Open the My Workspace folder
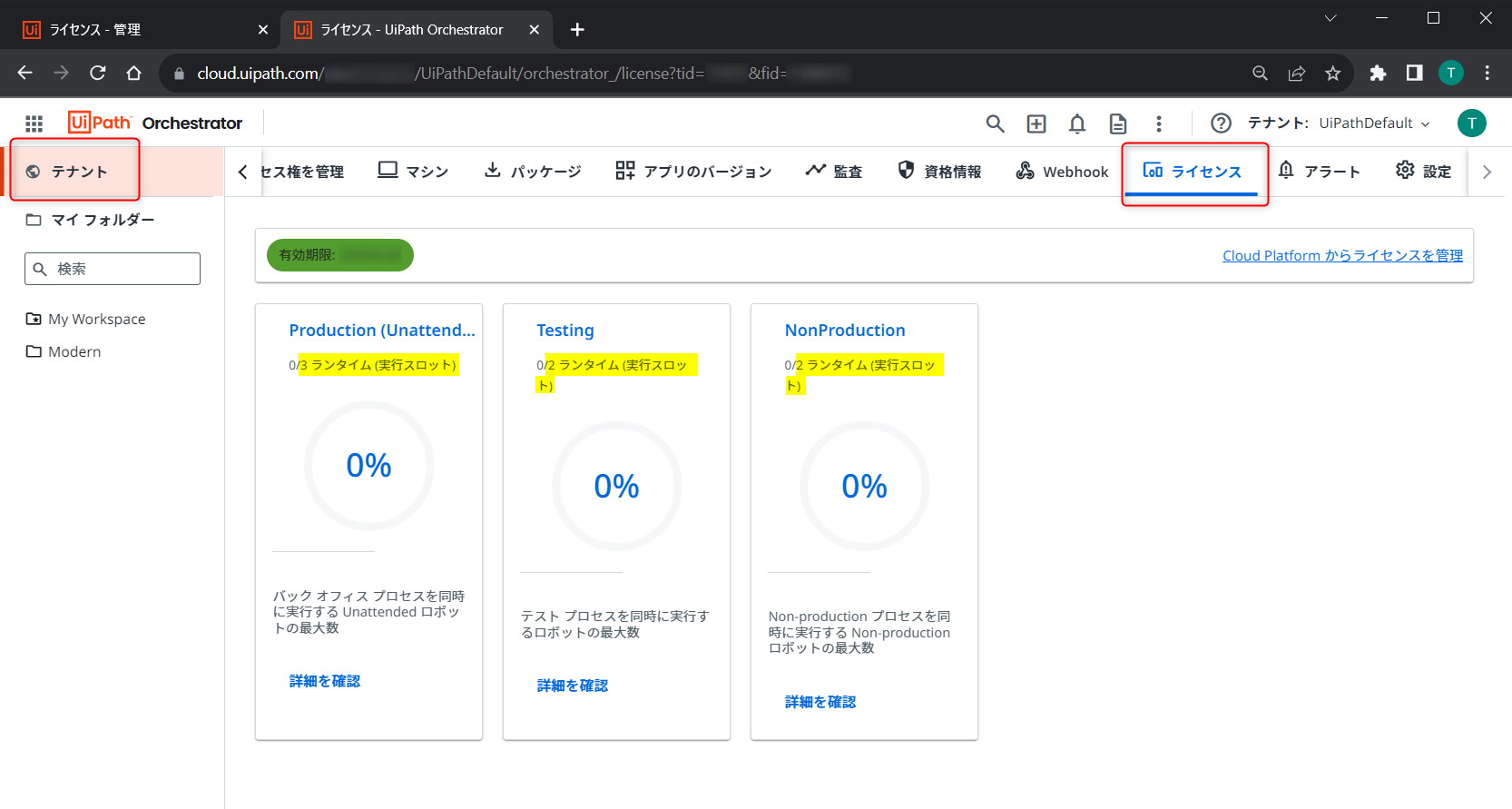The image size is (1512, 809). (86, 319)
